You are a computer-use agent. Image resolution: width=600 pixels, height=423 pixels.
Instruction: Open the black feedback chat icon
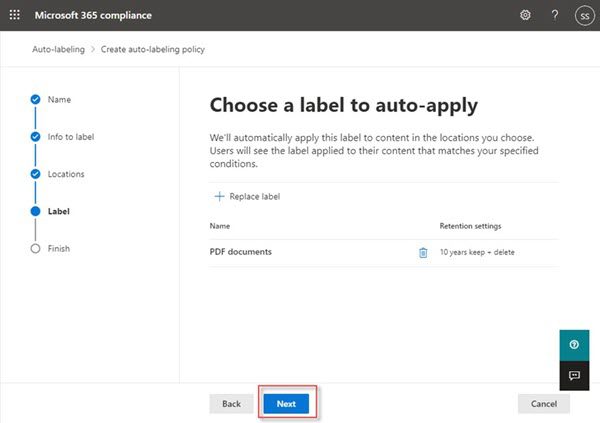[x=574, y=376]
